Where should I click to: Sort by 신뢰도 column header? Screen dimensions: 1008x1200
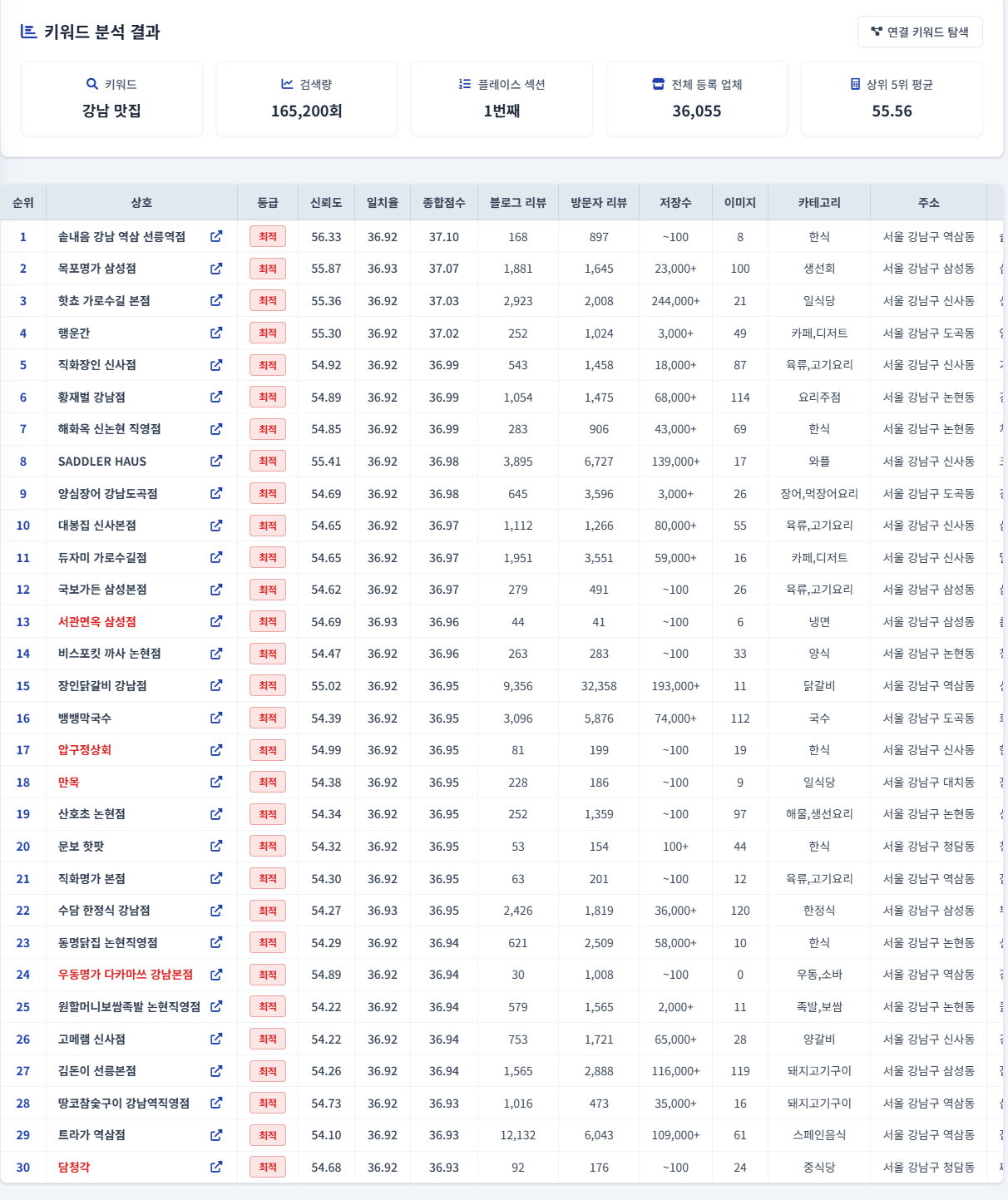point(326,203)
